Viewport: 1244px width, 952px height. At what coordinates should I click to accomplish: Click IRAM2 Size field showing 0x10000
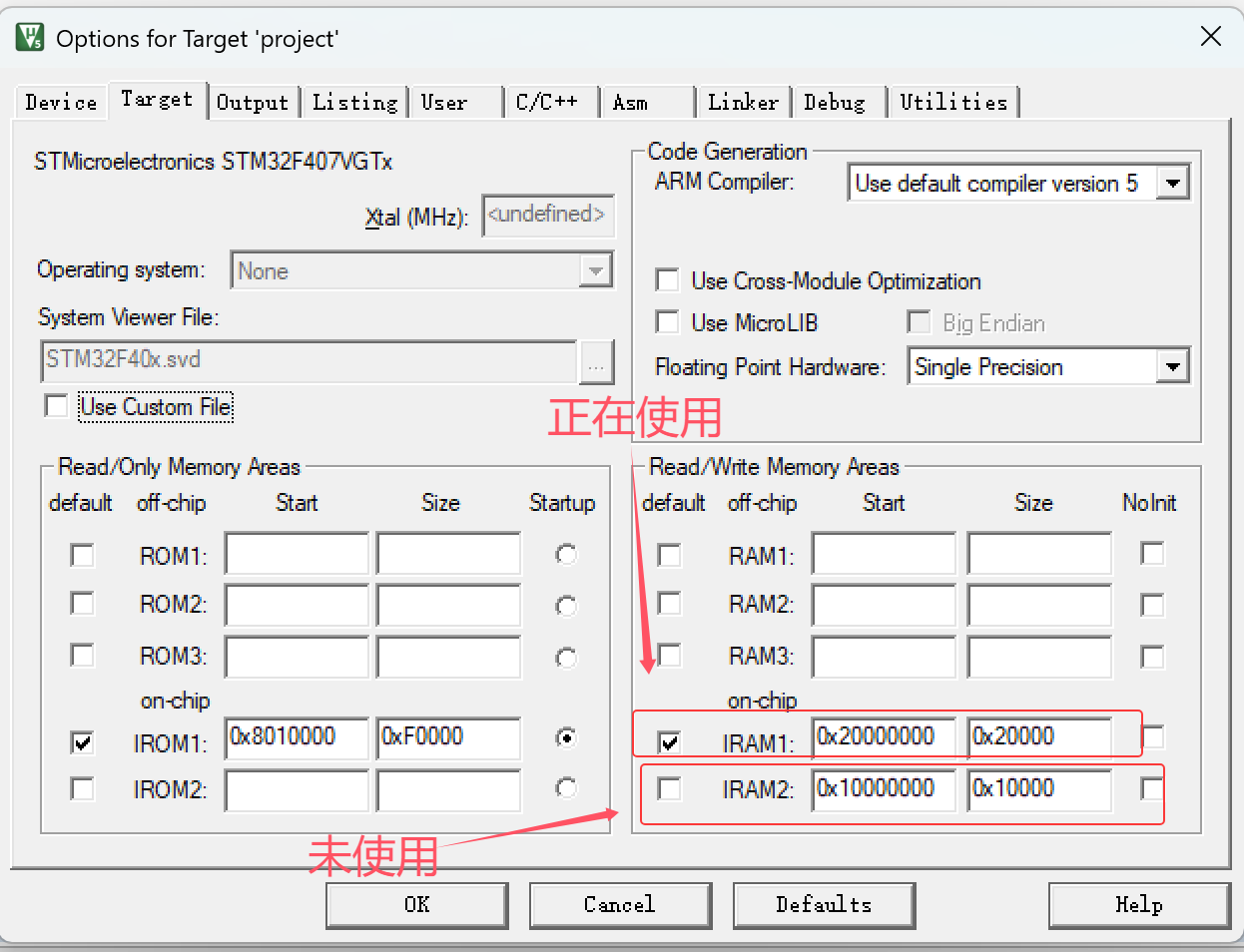[1039, 790]
